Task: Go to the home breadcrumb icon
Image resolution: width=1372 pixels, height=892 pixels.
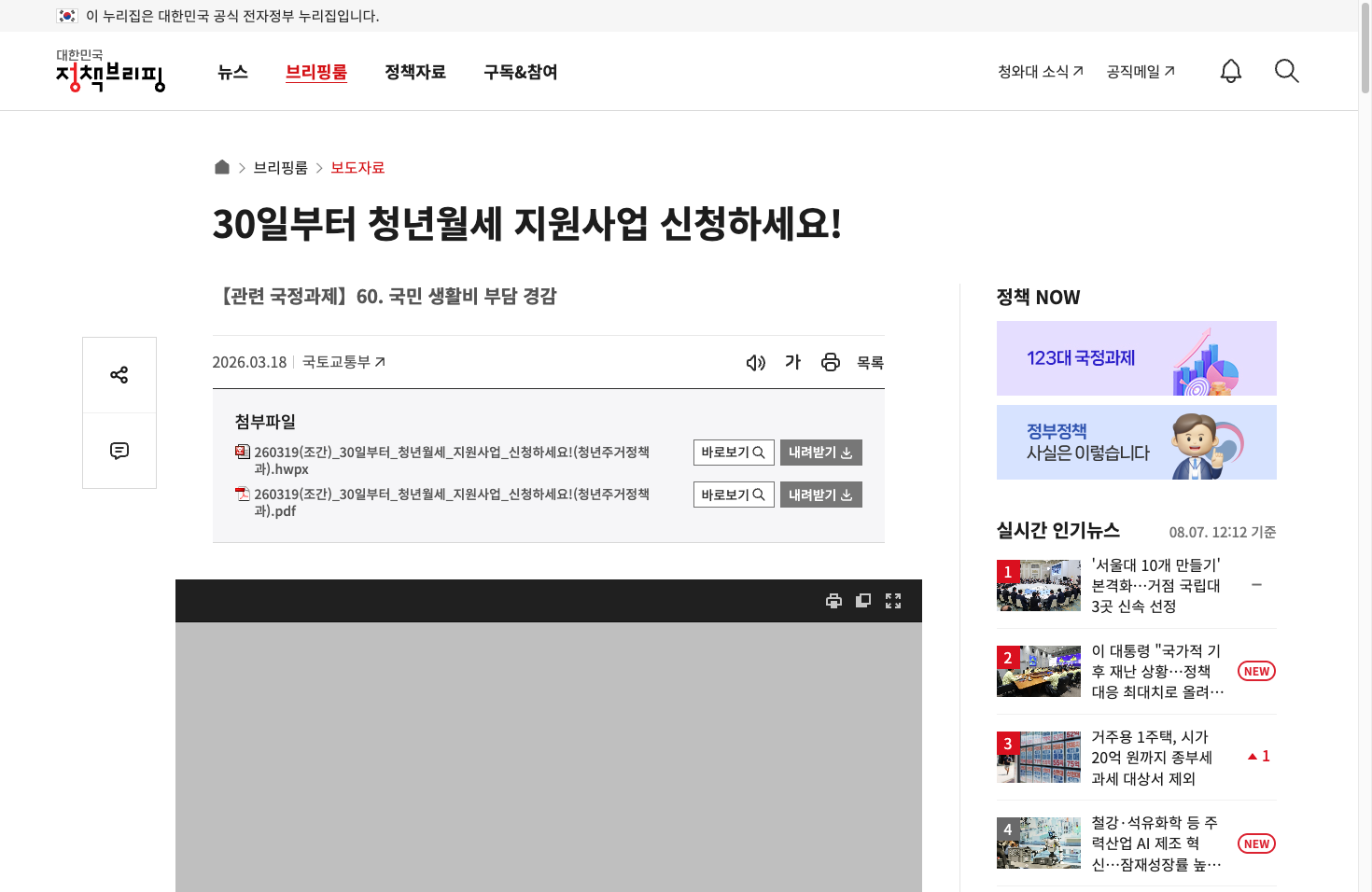Action: 222,167
